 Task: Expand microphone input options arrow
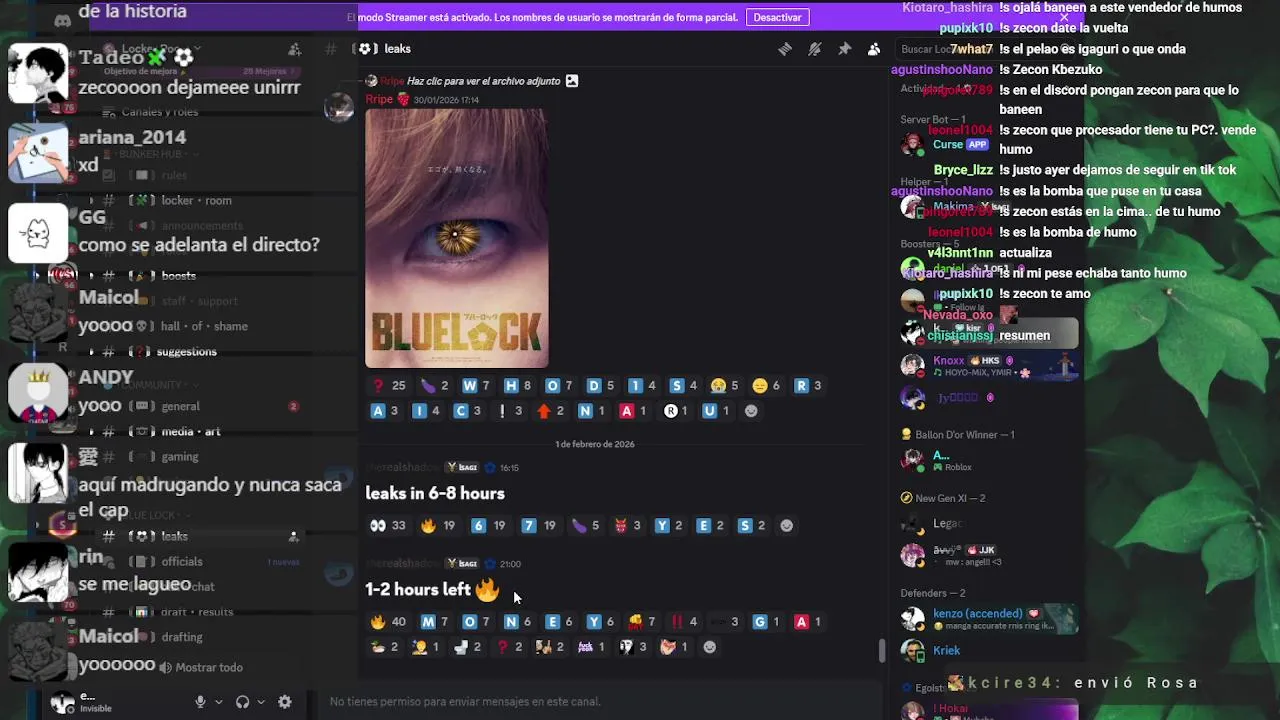(218, 702)
